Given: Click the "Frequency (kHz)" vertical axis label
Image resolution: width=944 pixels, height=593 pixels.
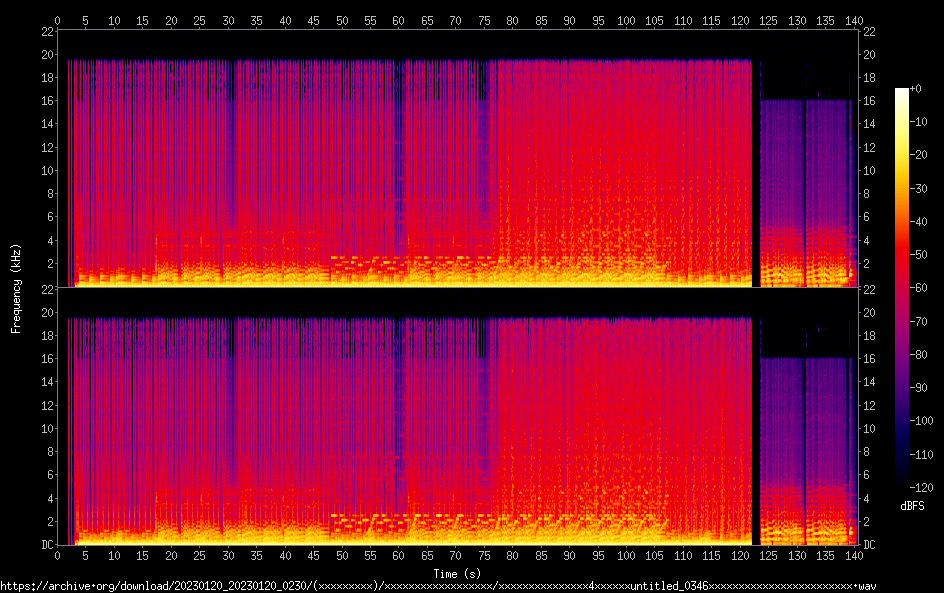Looking at the screenshot, I should [16, 288].
